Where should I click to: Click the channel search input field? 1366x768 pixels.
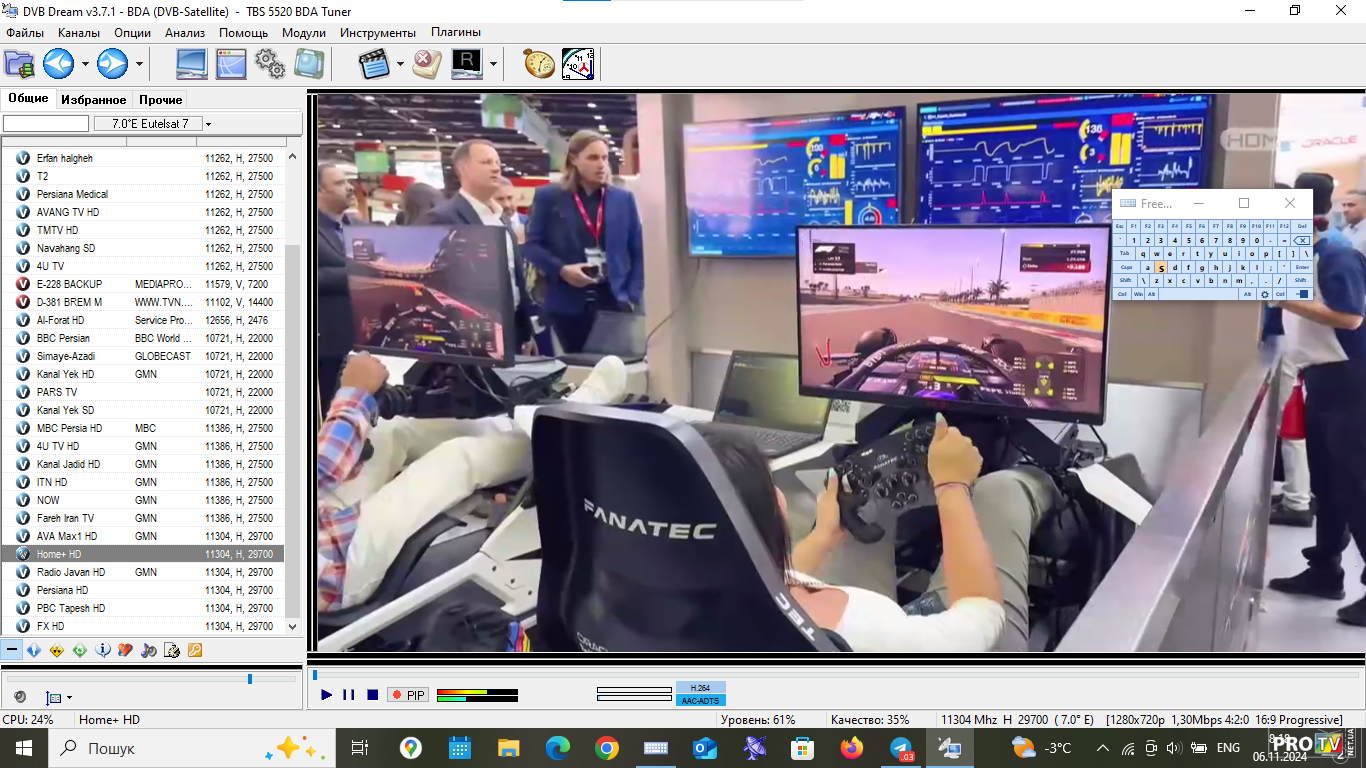pyautogui.click(x=46, y=124)
